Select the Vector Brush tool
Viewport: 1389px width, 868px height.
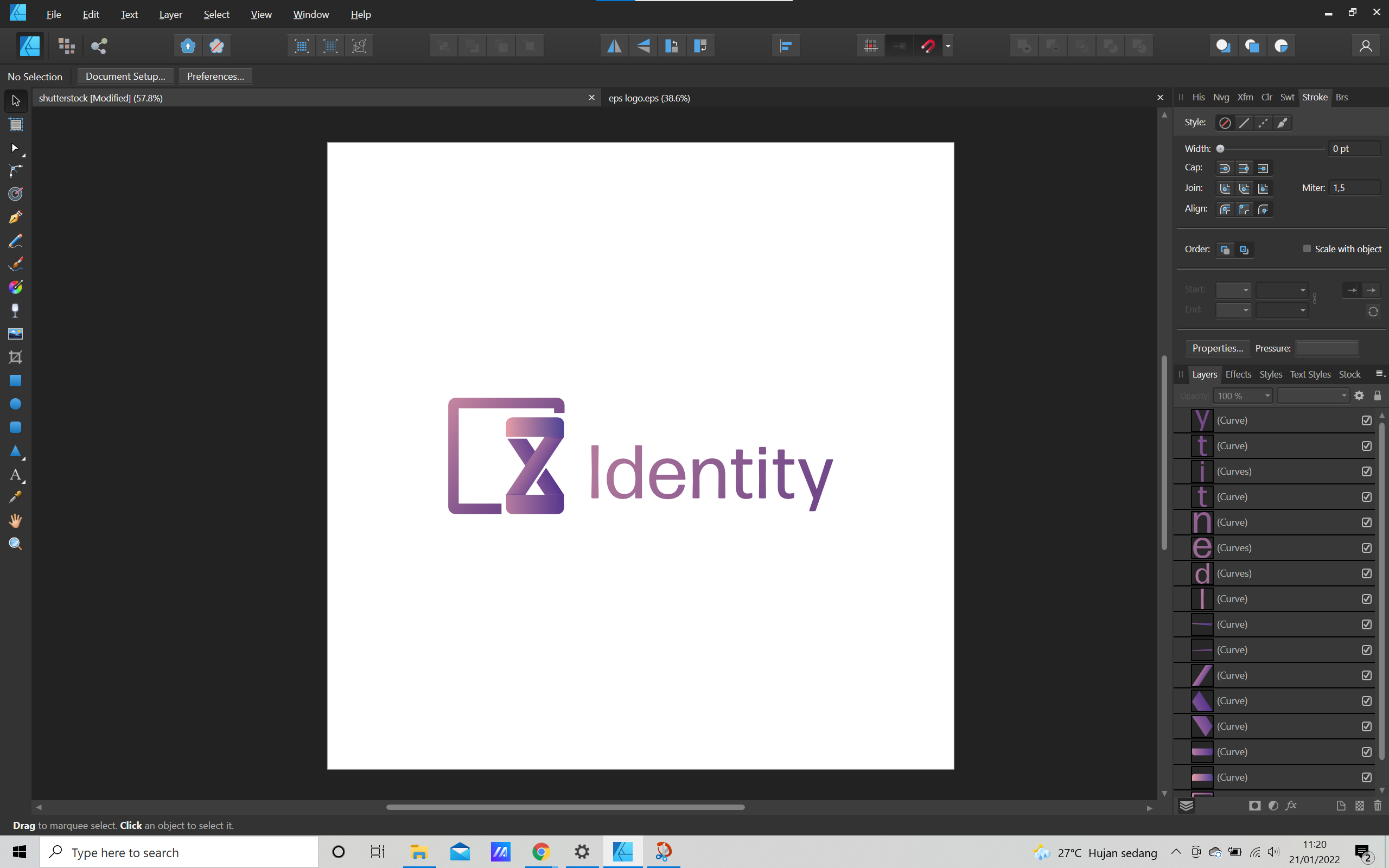(16, 264)
